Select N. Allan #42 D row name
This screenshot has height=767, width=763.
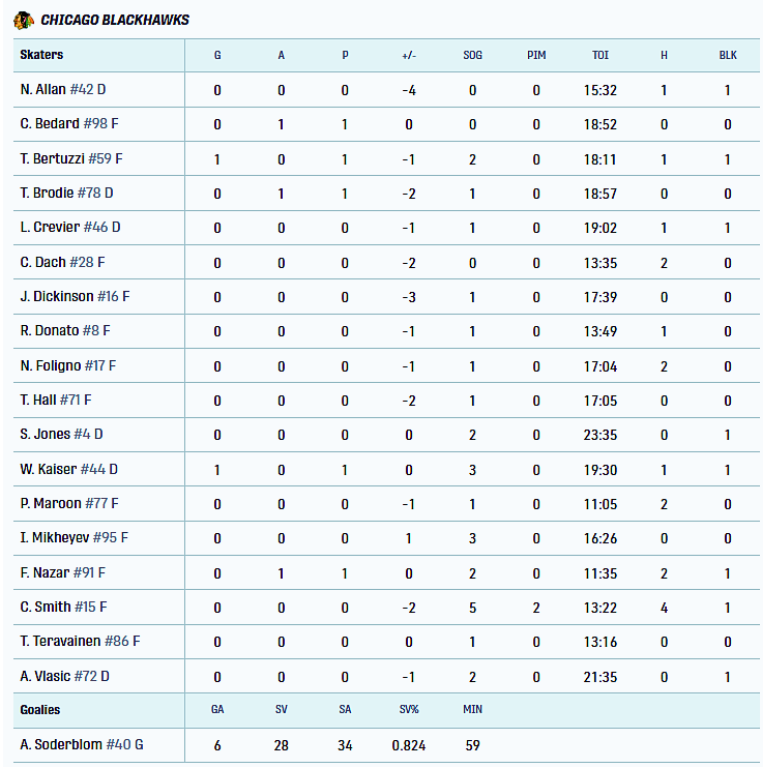(63, 90)
